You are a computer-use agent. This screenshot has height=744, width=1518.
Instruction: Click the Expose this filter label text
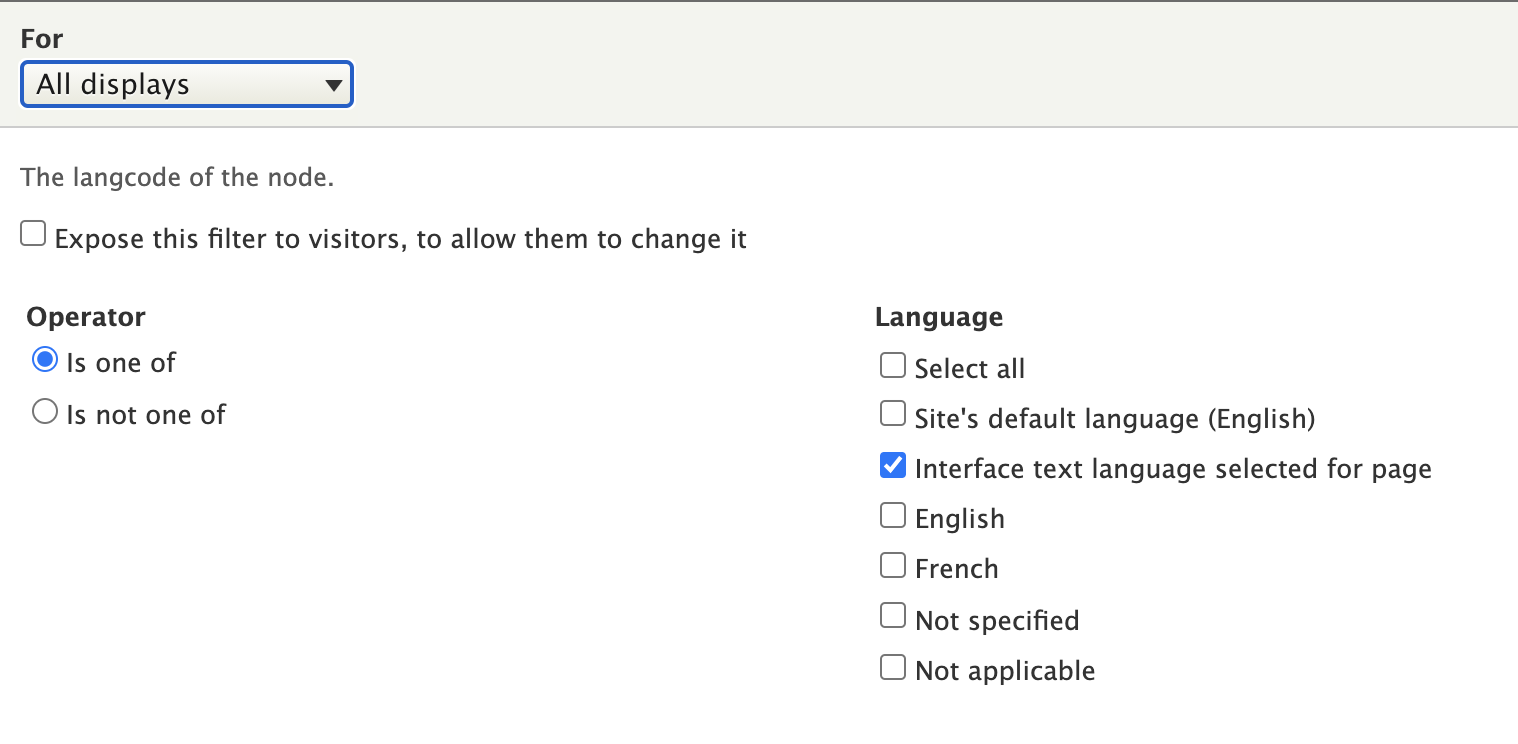(x=399, y=238)
